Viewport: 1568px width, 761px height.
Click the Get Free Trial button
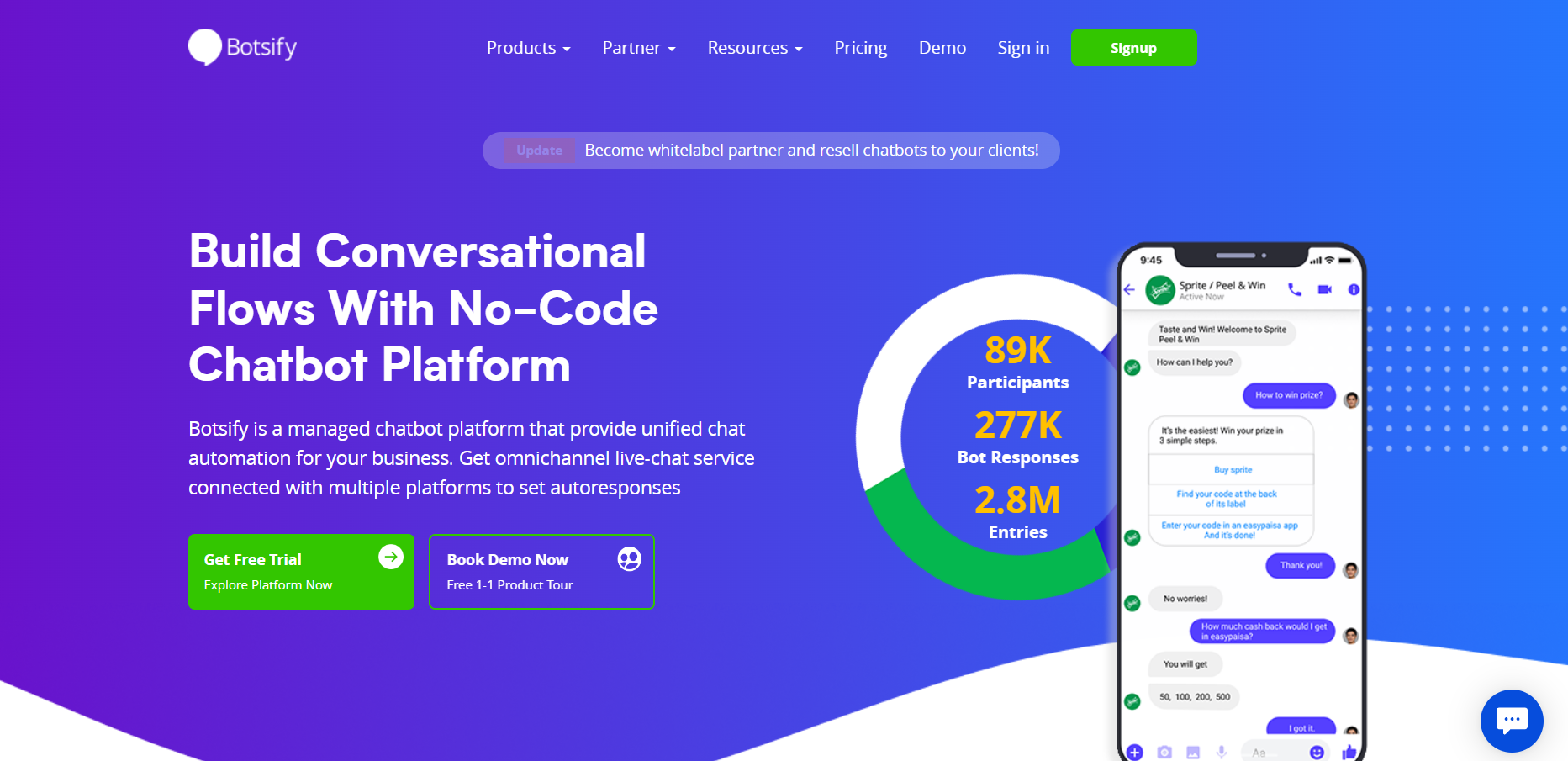pyautogui.click(x=301, y=572)
